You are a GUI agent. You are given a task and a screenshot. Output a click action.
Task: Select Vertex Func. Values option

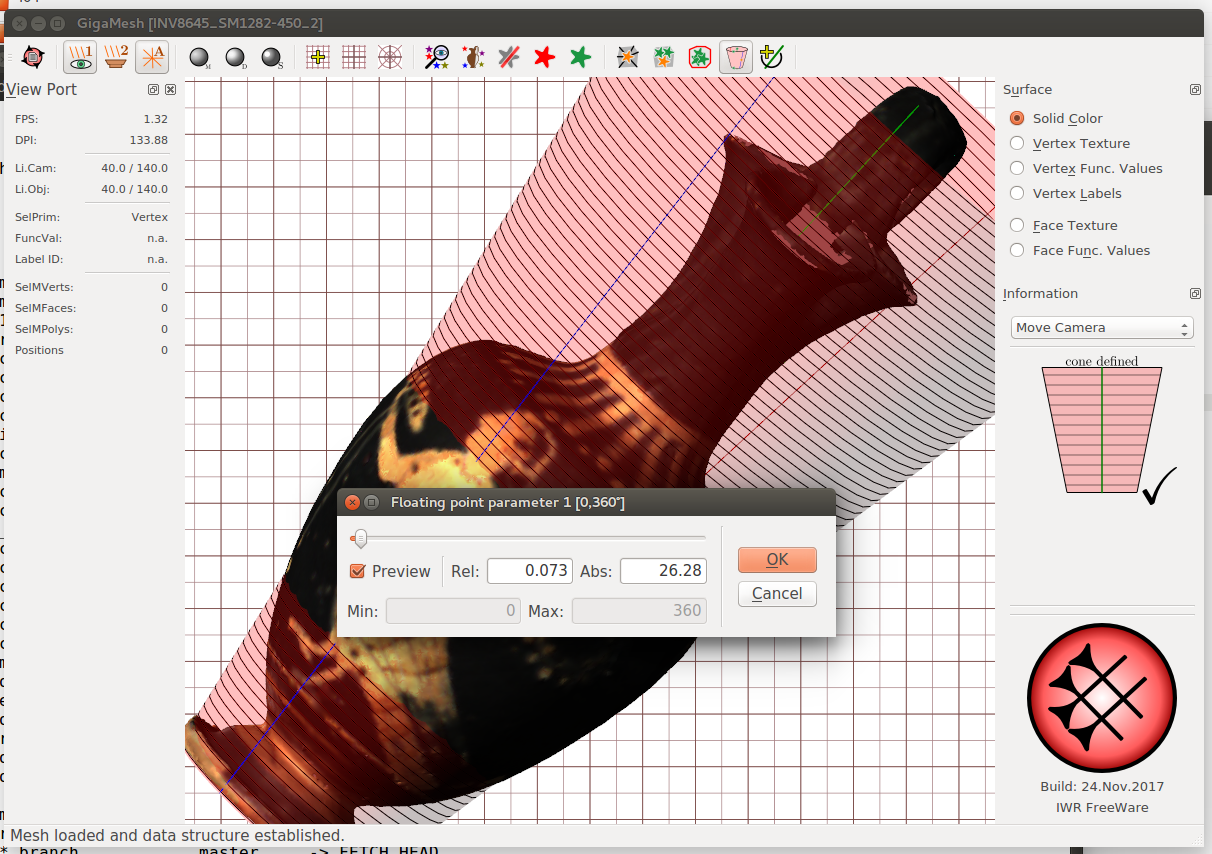coord(1086,168)
